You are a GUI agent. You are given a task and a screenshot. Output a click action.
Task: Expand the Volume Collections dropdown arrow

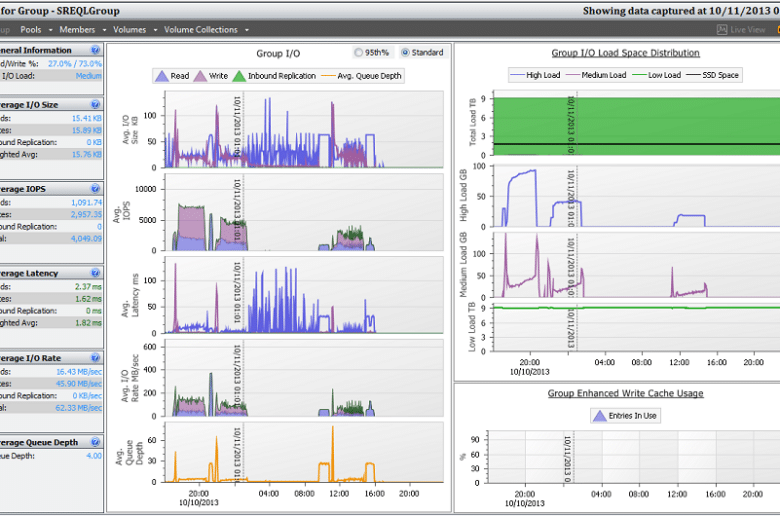247,30
